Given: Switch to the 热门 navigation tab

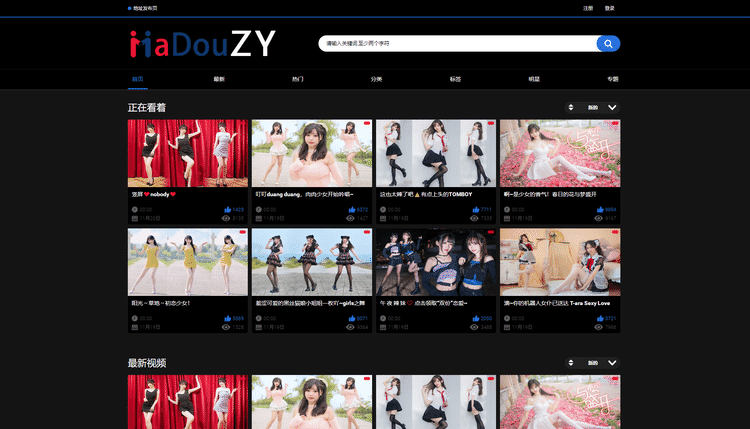Looking at the screenshot, I should (x=298, y=78).
